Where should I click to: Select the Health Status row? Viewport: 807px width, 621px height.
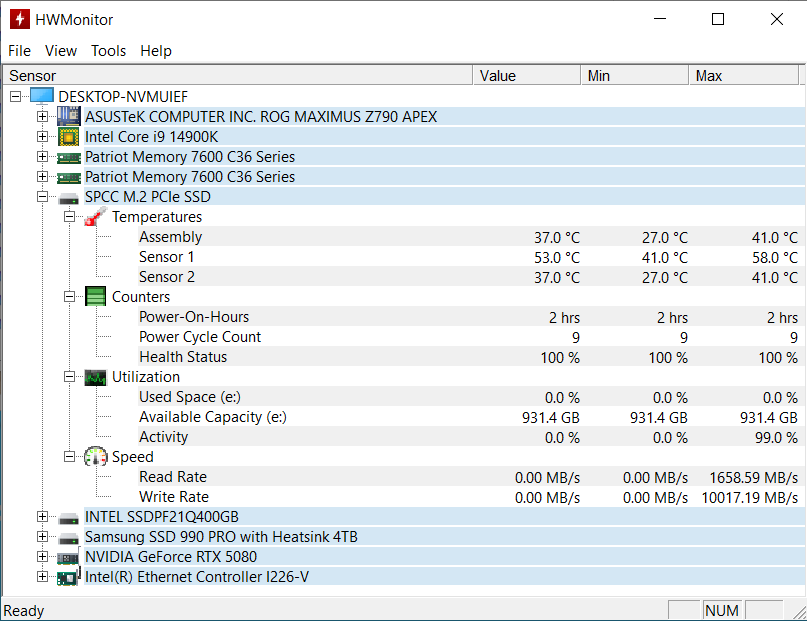tap(469, 357)
